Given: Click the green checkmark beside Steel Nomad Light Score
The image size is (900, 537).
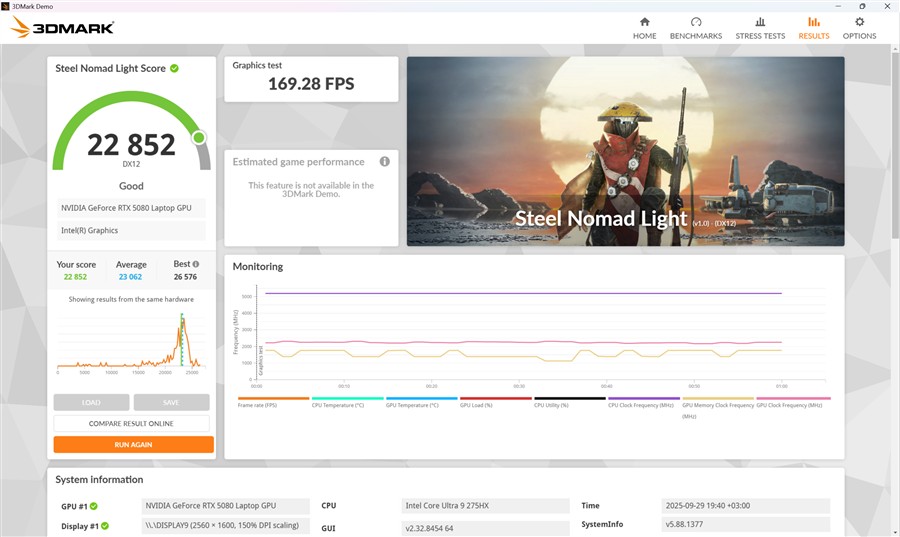Looking at the screenshot, I should pos(174,69).
